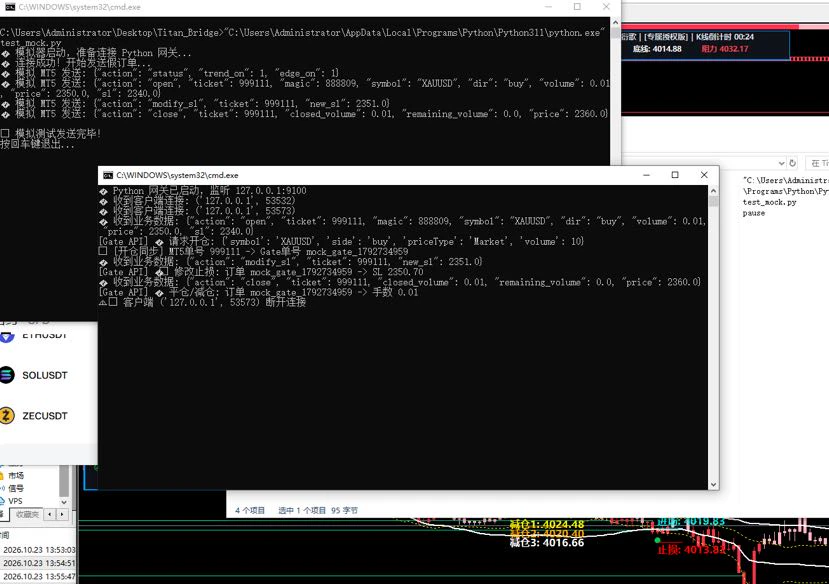The image size is (829, 584).
Task: Click the refresh icon in Explorer's address bar
Action: click(x=792, y=163)
